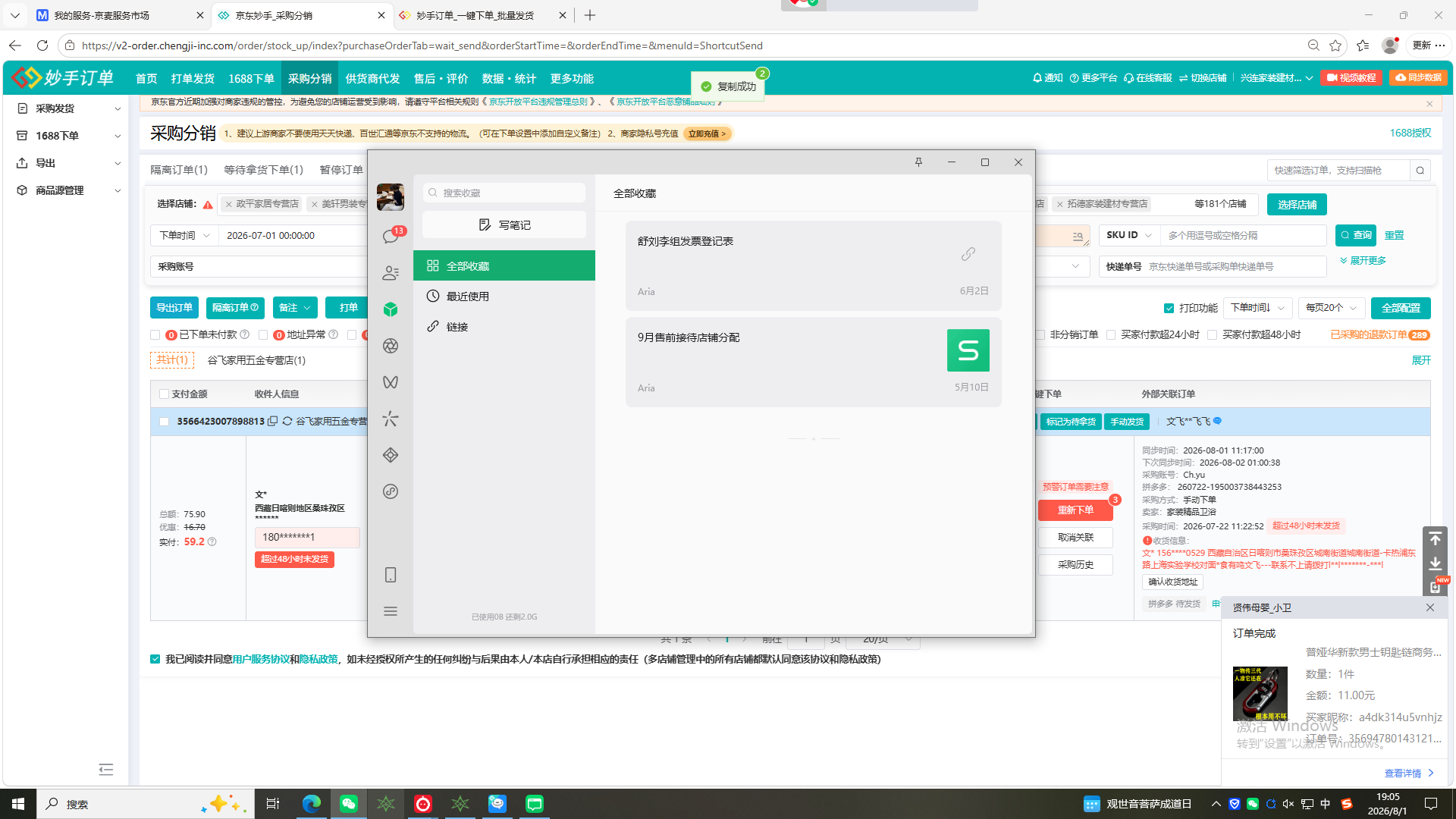This screenshot has width=1456, height=819.
Task: Click WeChat icon in taskbar
Action: tap(349, 804)
